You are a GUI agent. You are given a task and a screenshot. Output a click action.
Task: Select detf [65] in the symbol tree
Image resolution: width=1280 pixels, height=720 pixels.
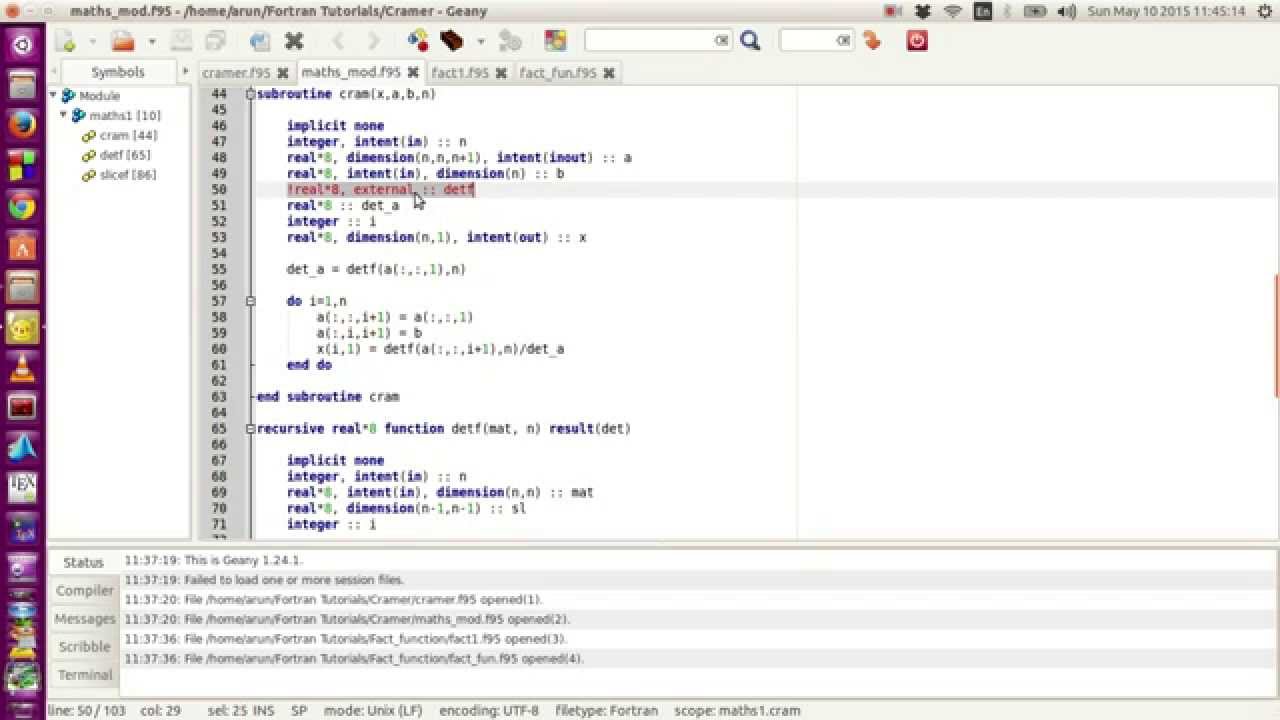pos(125,155)
